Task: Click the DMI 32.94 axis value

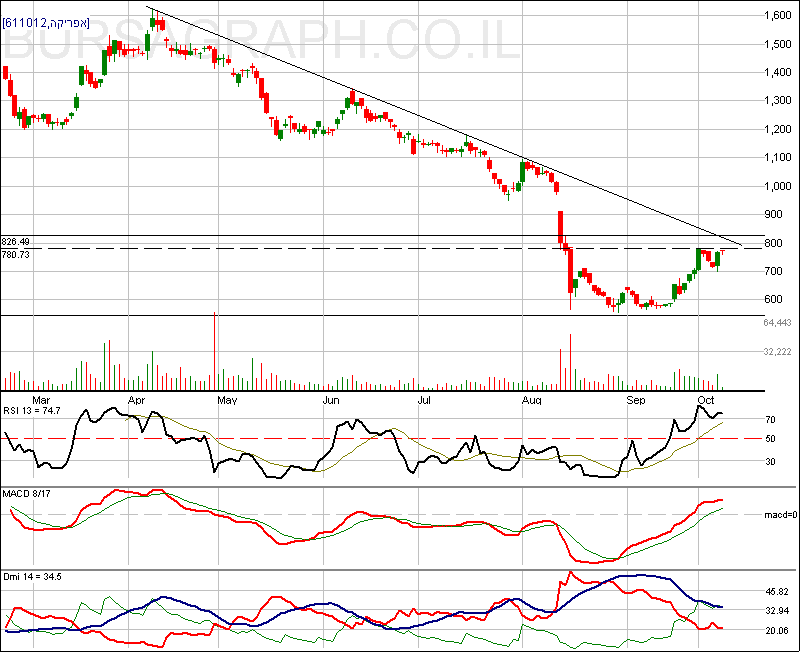Action: (777, 611)
